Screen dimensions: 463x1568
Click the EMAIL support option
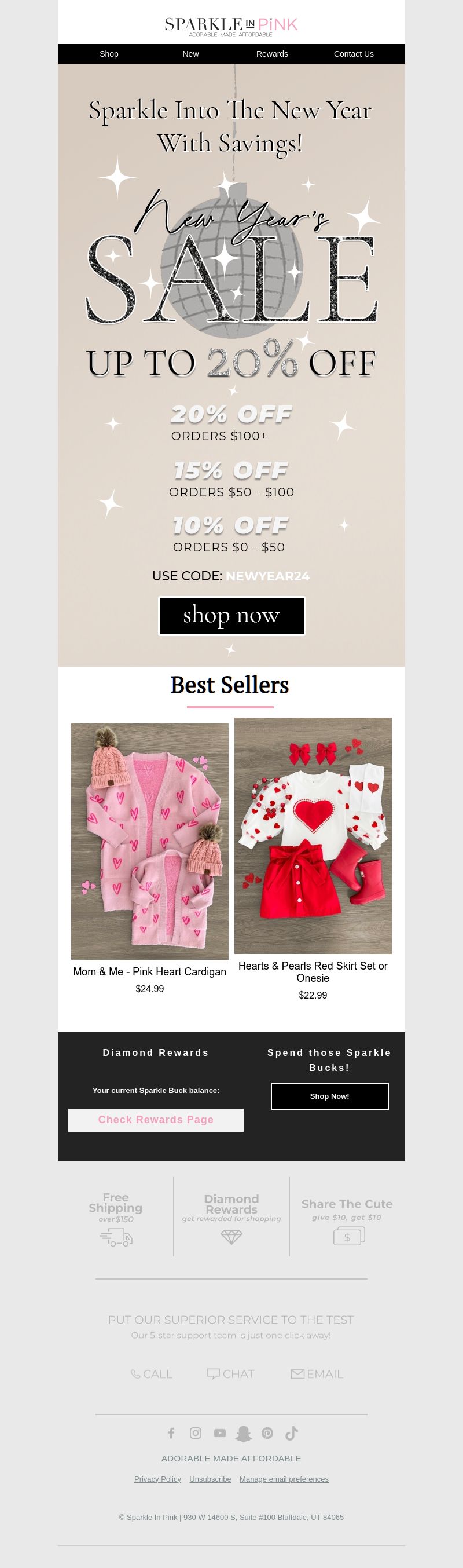point(317,1374)
